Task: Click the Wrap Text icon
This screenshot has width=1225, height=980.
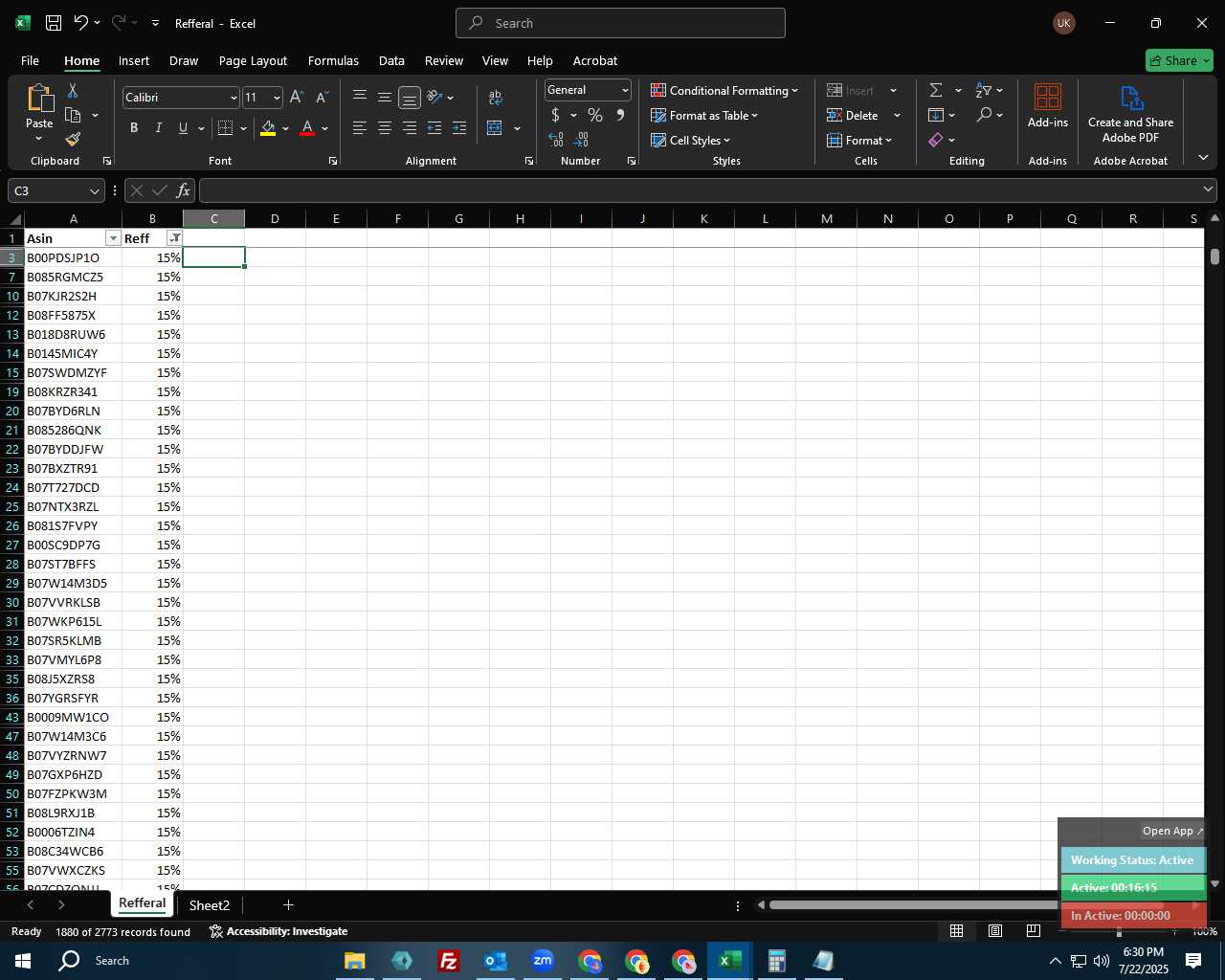Action: pyautogui.click(x=495, y=98)
